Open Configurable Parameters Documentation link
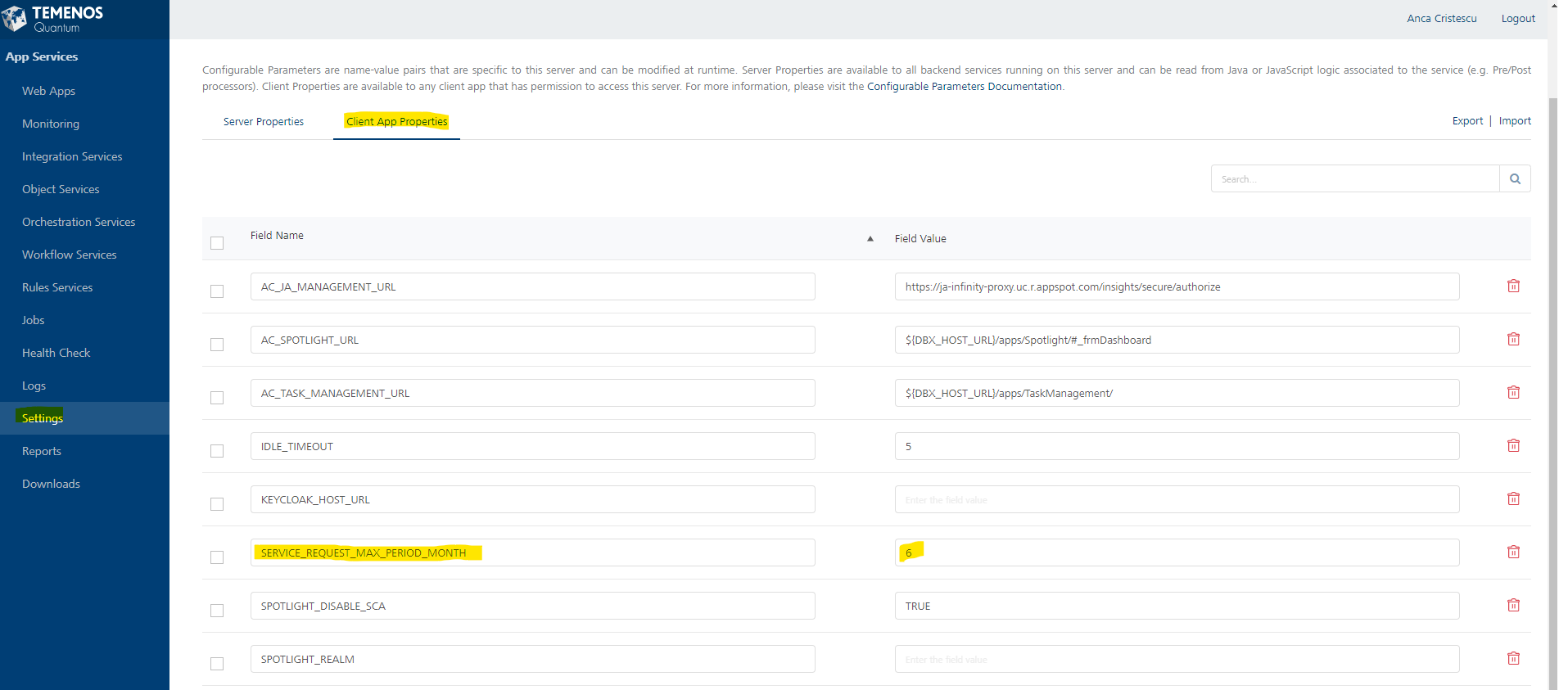 (964, 87)
